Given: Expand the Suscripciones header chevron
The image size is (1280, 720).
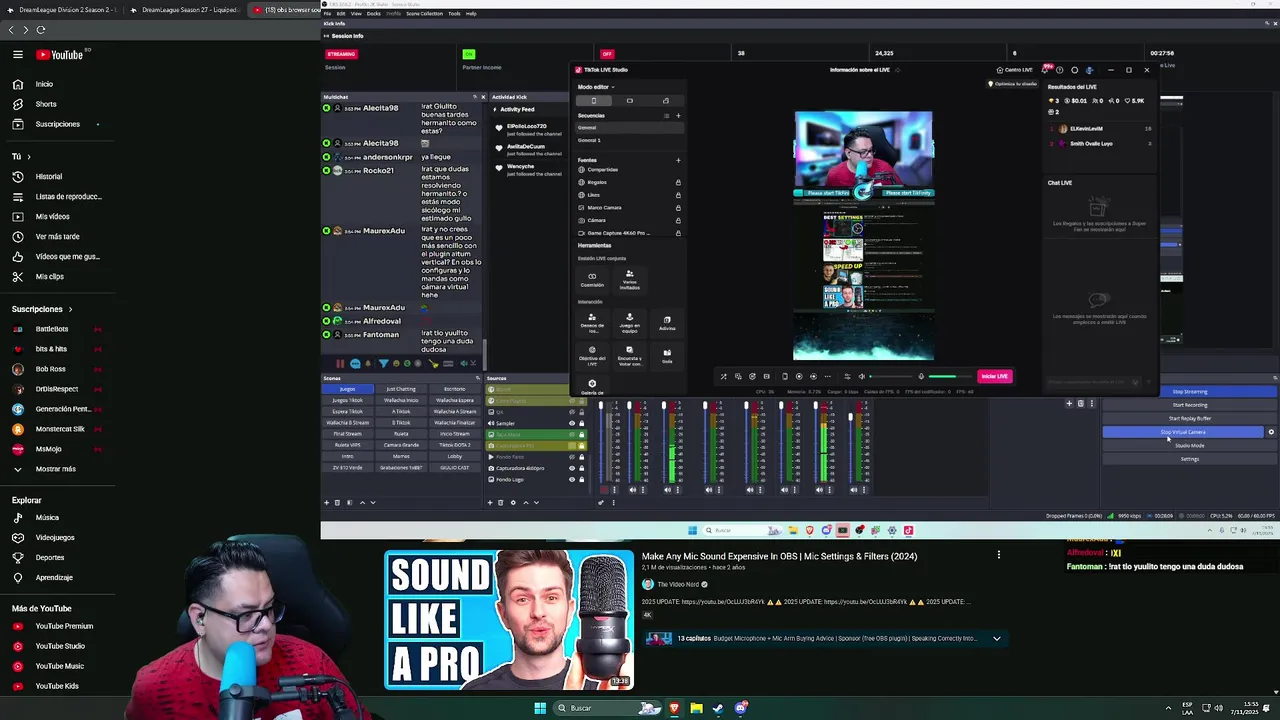Looking at the screenshot, I should [70, 309].
